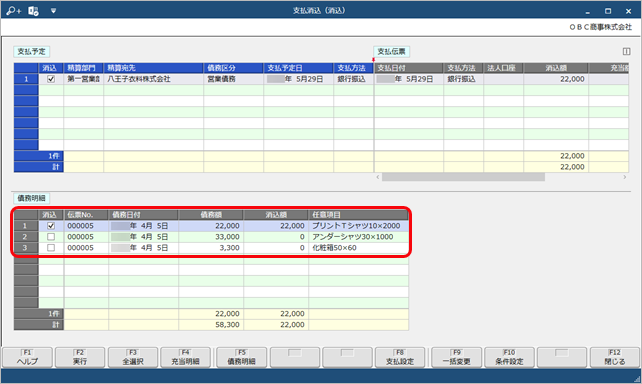This screenshot has width=642, height=384.
Task: Click the 58,300 total 債務額 cell
Action: [211, 325]
